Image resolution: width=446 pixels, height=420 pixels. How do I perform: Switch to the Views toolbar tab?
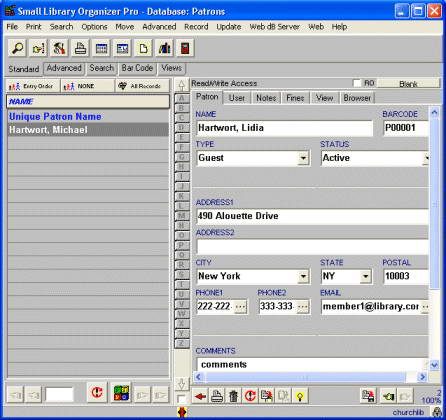pos(172,68)
